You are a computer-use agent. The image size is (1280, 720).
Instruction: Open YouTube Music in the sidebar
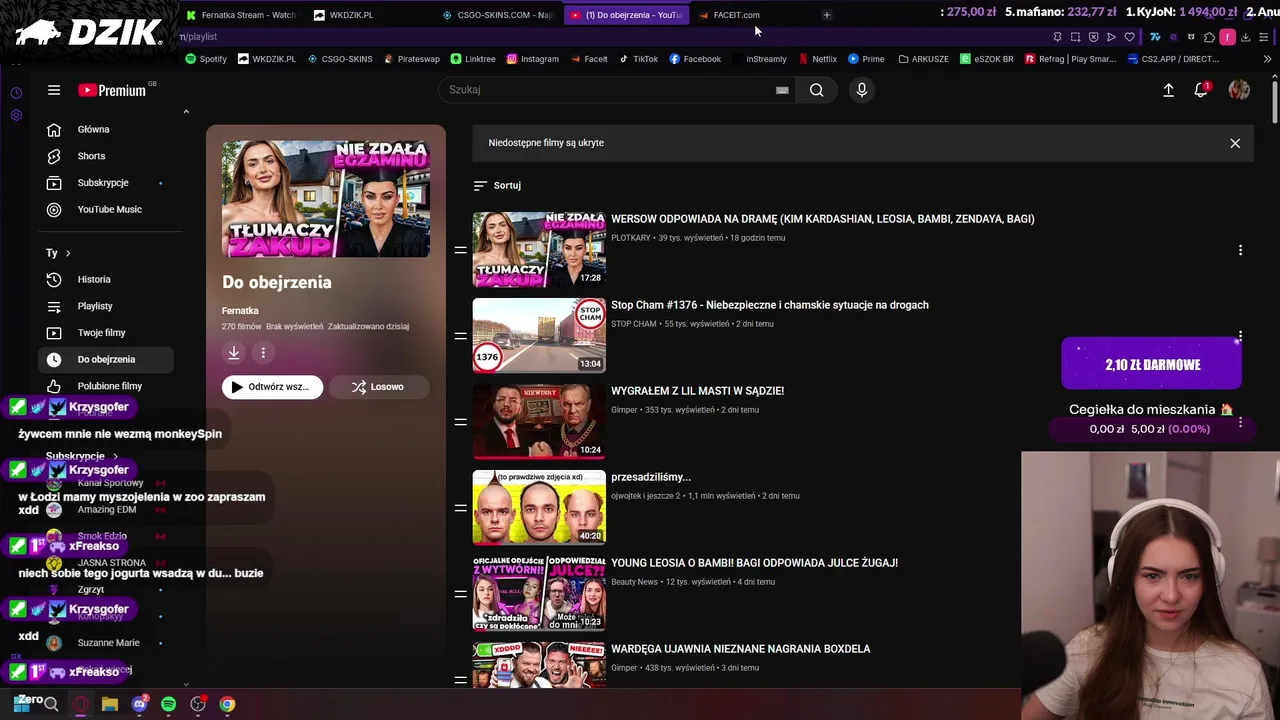[x=106, y=209]
